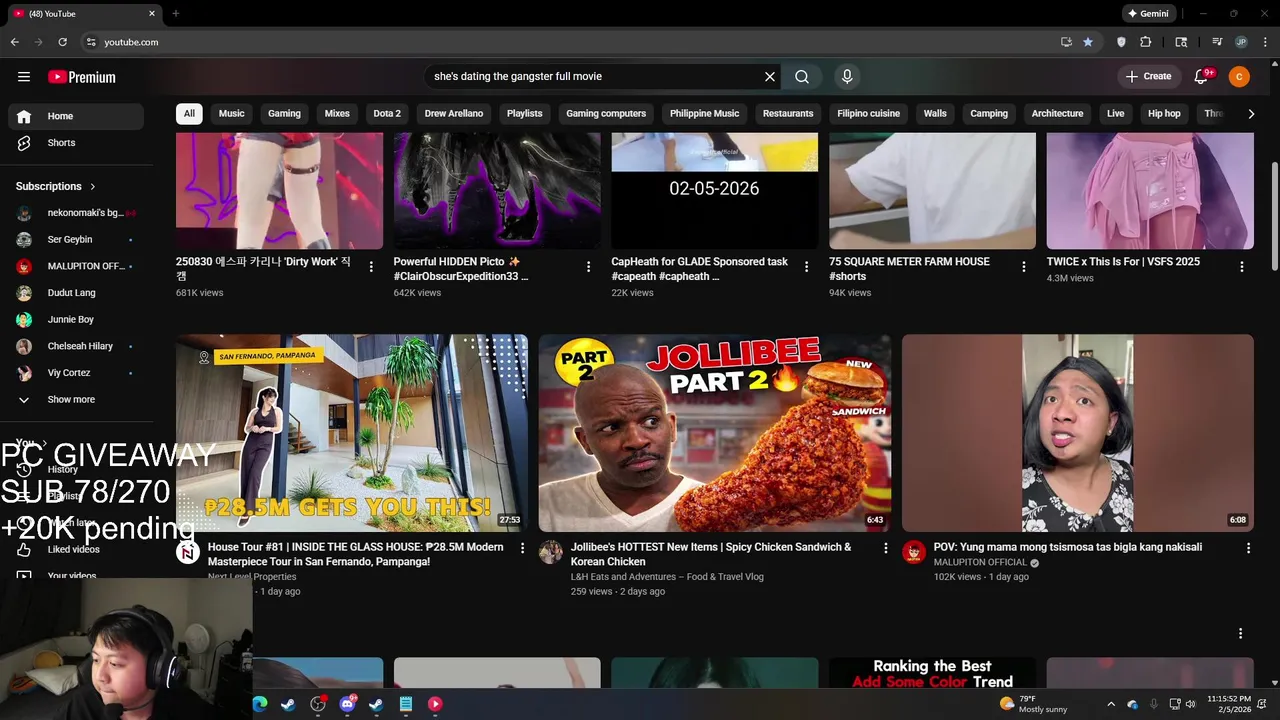Select the All filter chip
Screen dimensions: 1280x720
coord(189,114)
